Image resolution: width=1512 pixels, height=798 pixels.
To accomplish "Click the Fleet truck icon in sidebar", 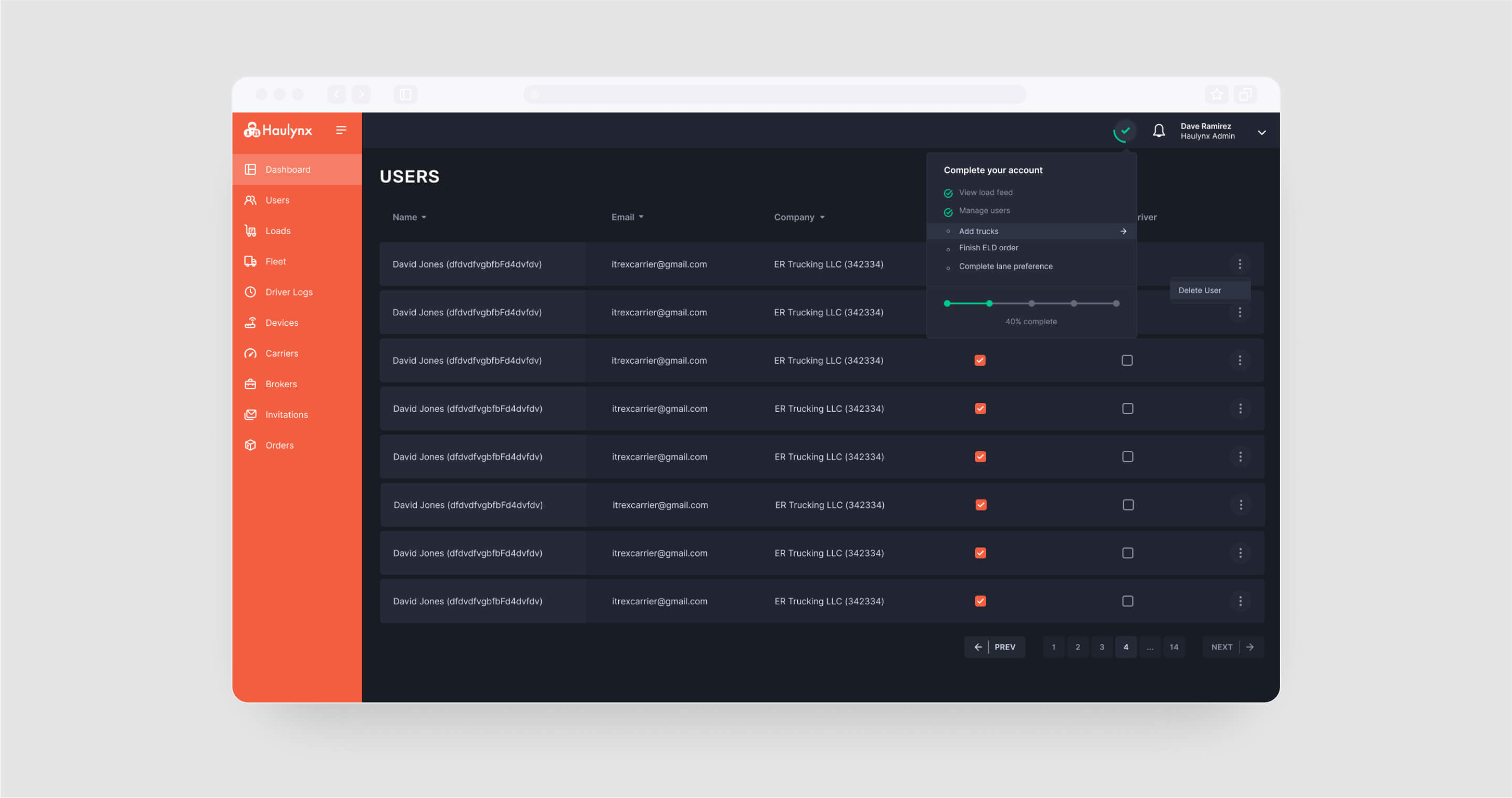I will click(x=251, y=262).
